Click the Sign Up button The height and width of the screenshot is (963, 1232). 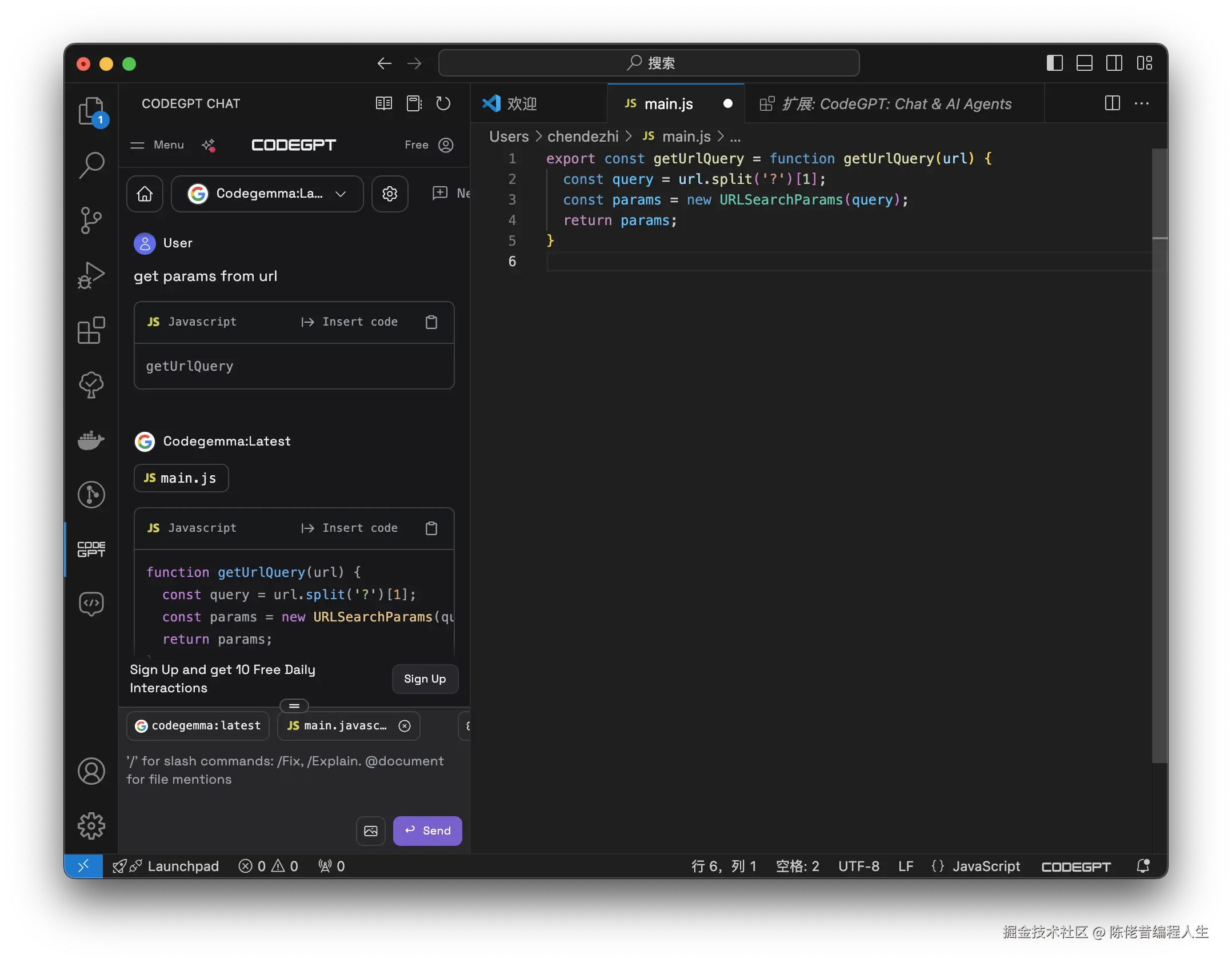click(x=425, y=679)
